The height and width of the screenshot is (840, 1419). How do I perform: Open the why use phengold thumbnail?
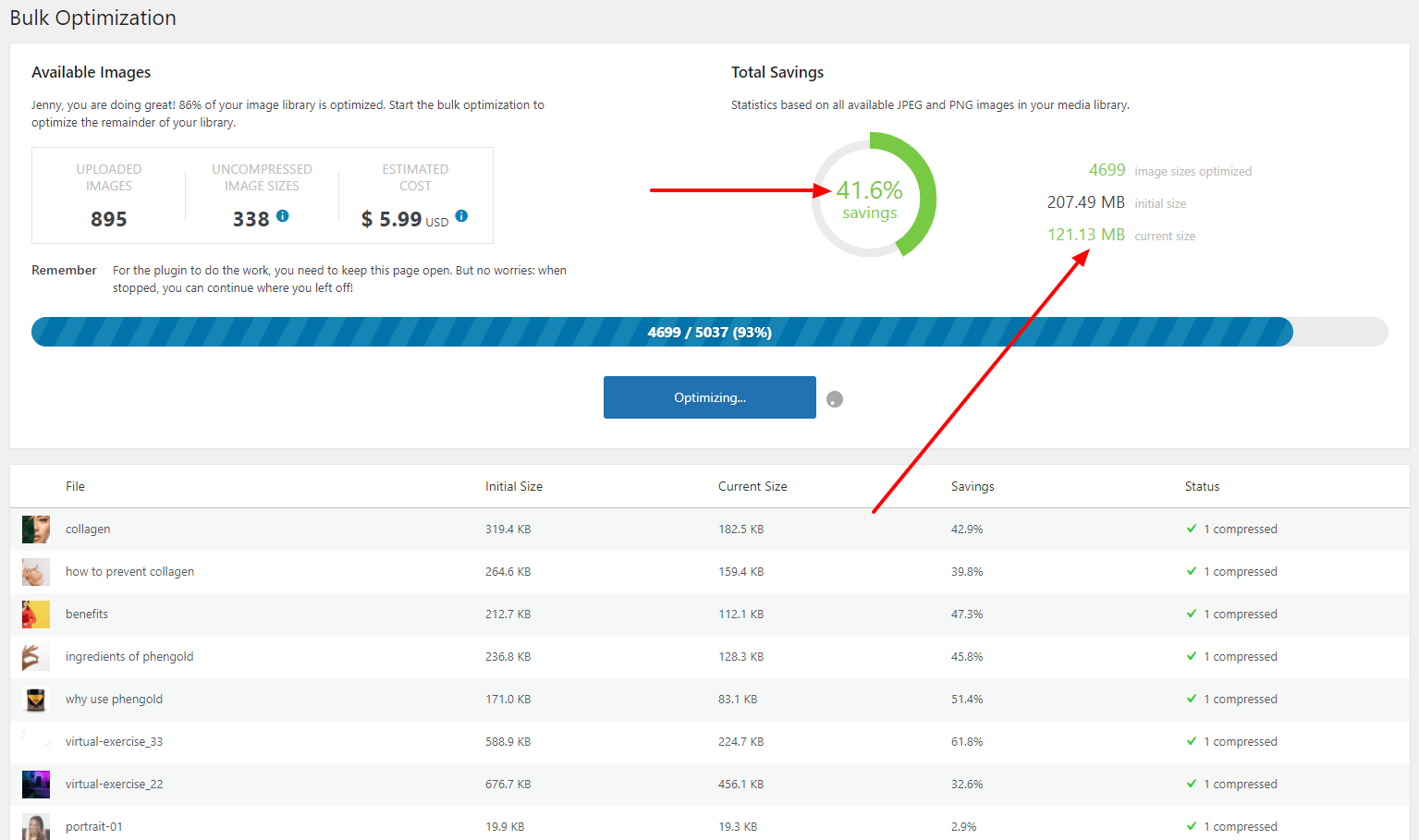(36, 700)
